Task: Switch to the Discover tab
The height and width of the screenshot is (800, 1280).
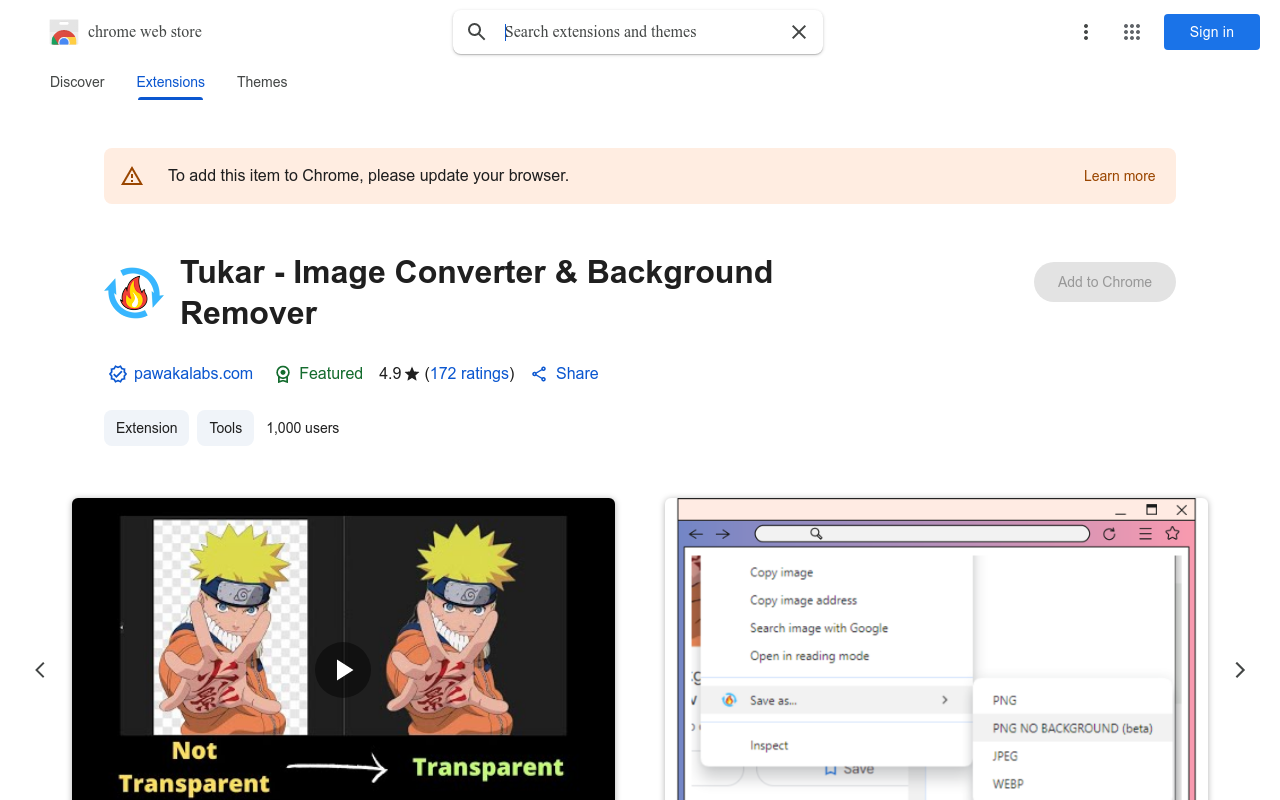Action: [77, 82]
